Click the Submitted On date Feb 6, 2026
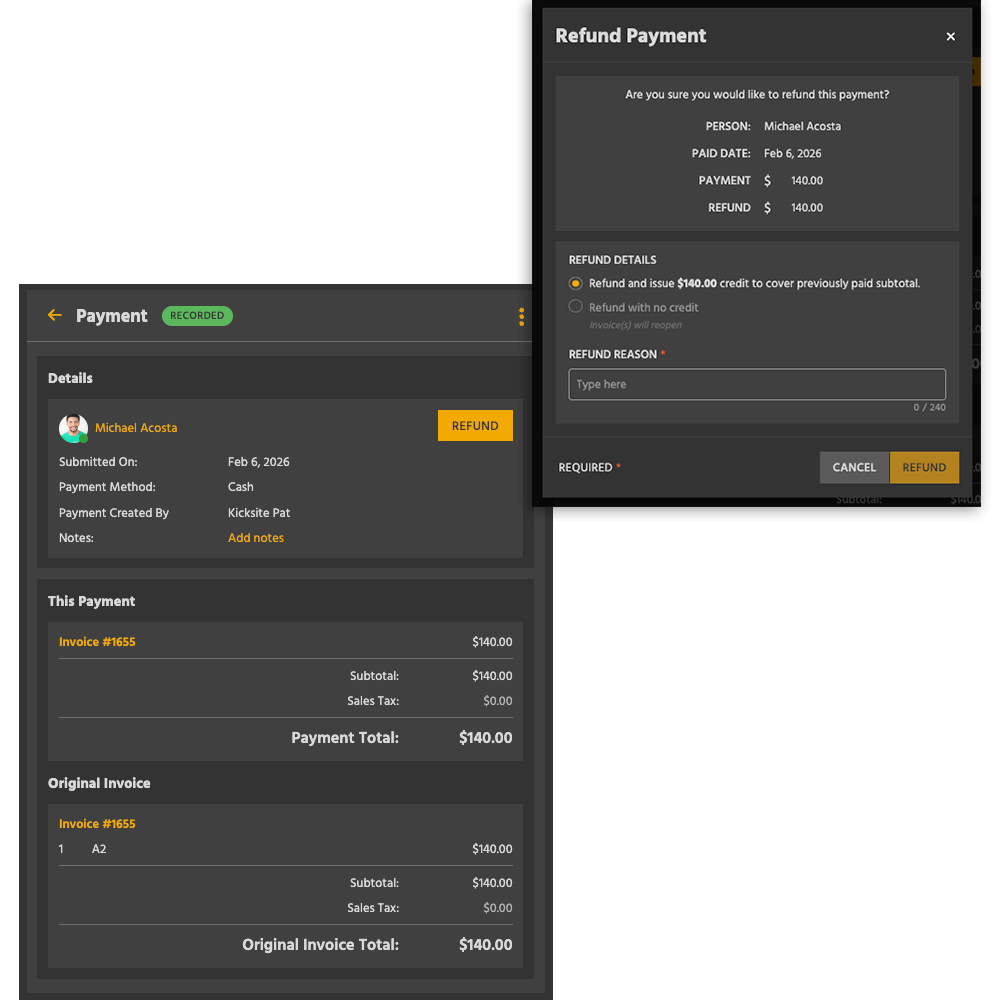1000x1000 pixels. (x=258, y=462)
